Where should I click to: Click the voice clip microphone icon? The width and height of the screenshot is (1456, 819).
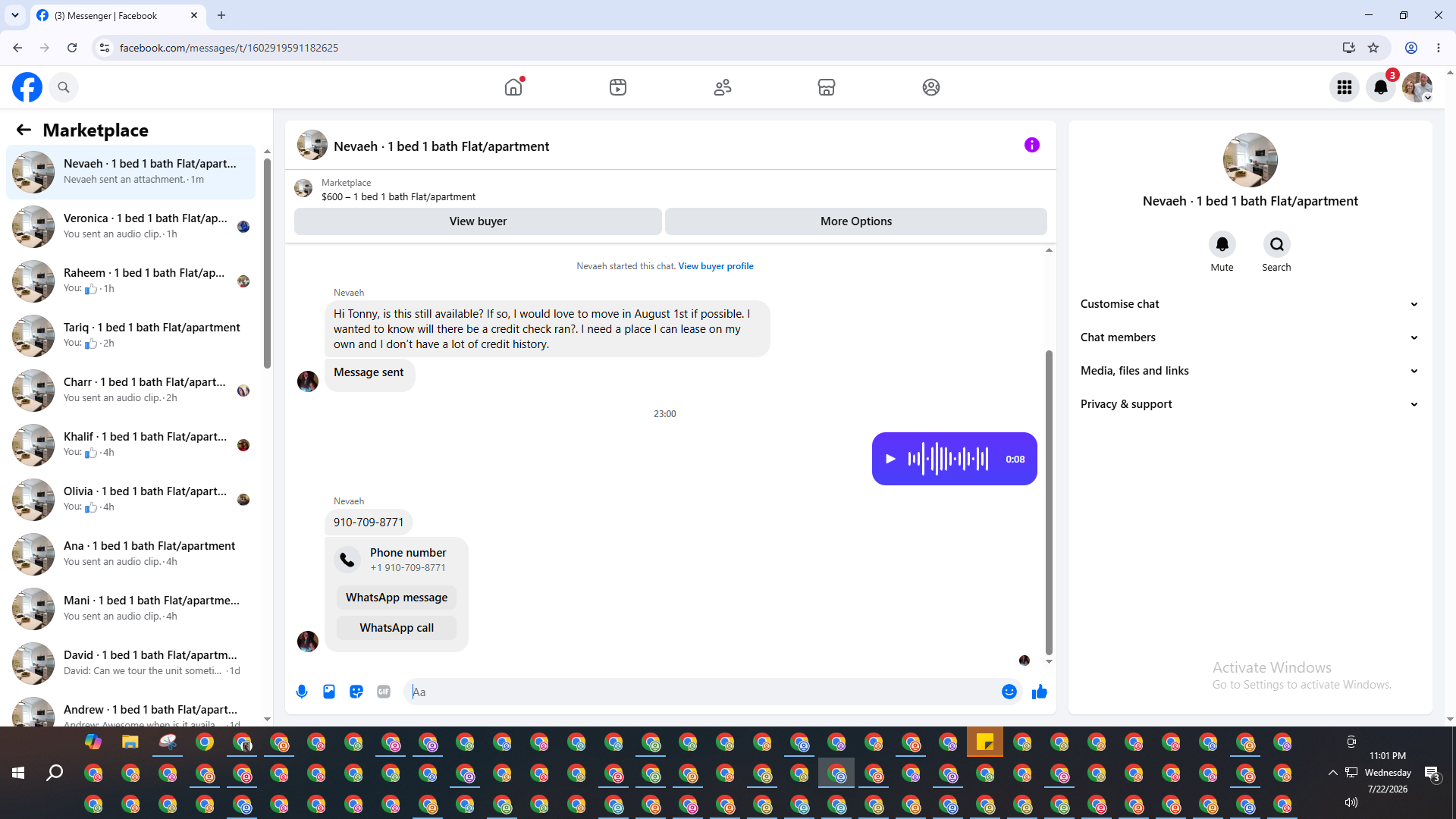tap(302, 692)
